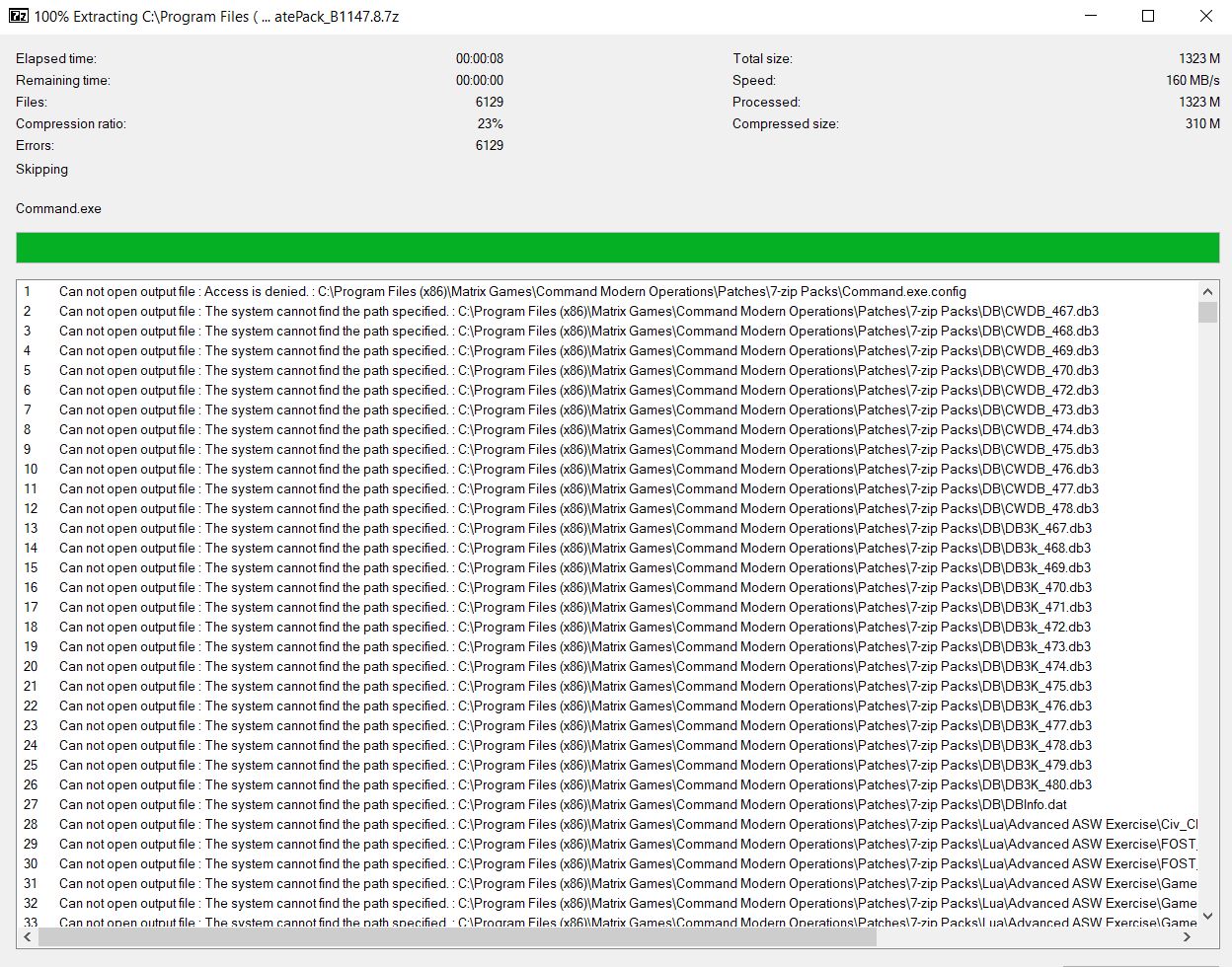
Task: Click the 7z application icon in title bar
Action: [x=18, y=16]
